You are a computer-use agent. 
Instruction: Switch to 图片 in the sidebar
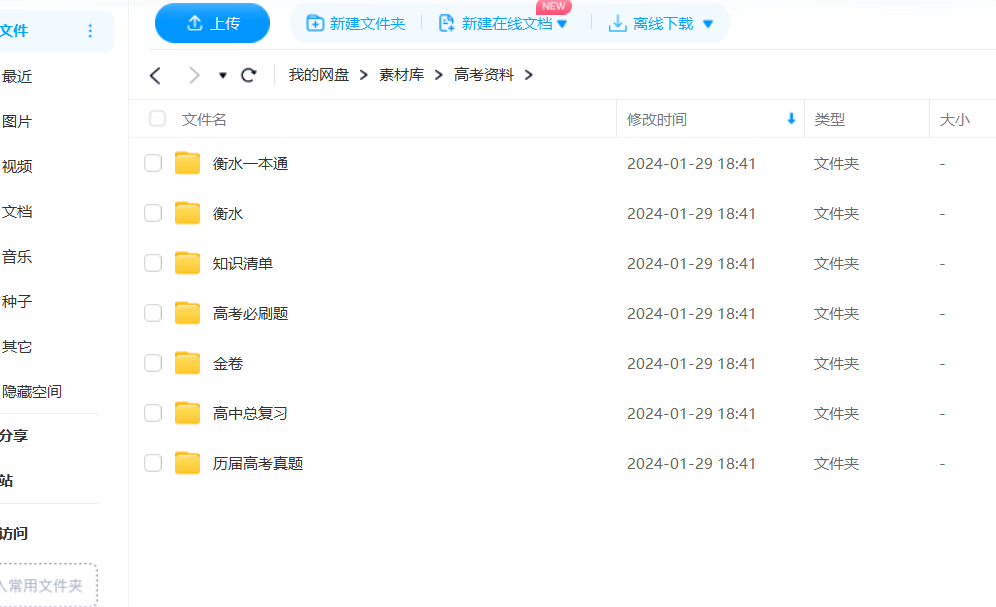pyautogui.click(x=17, y=122)
